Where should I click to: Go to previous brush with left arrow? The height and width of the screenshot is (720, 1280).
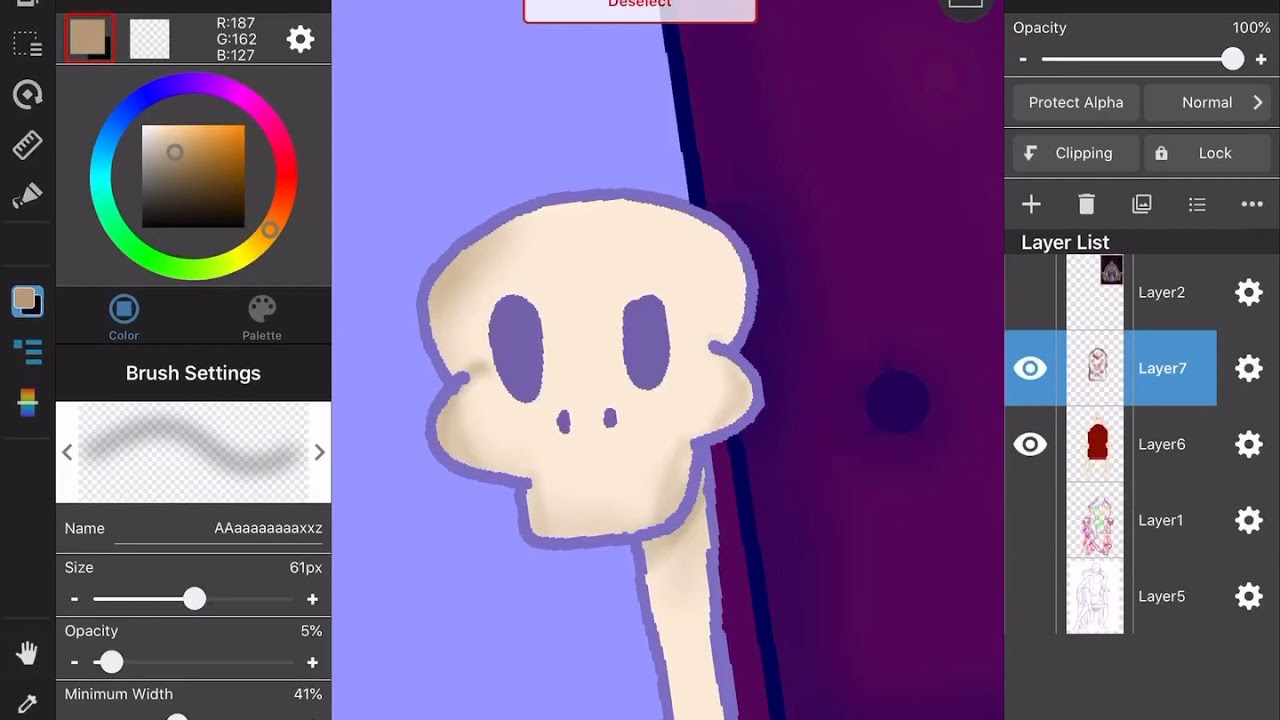point(67,452)
